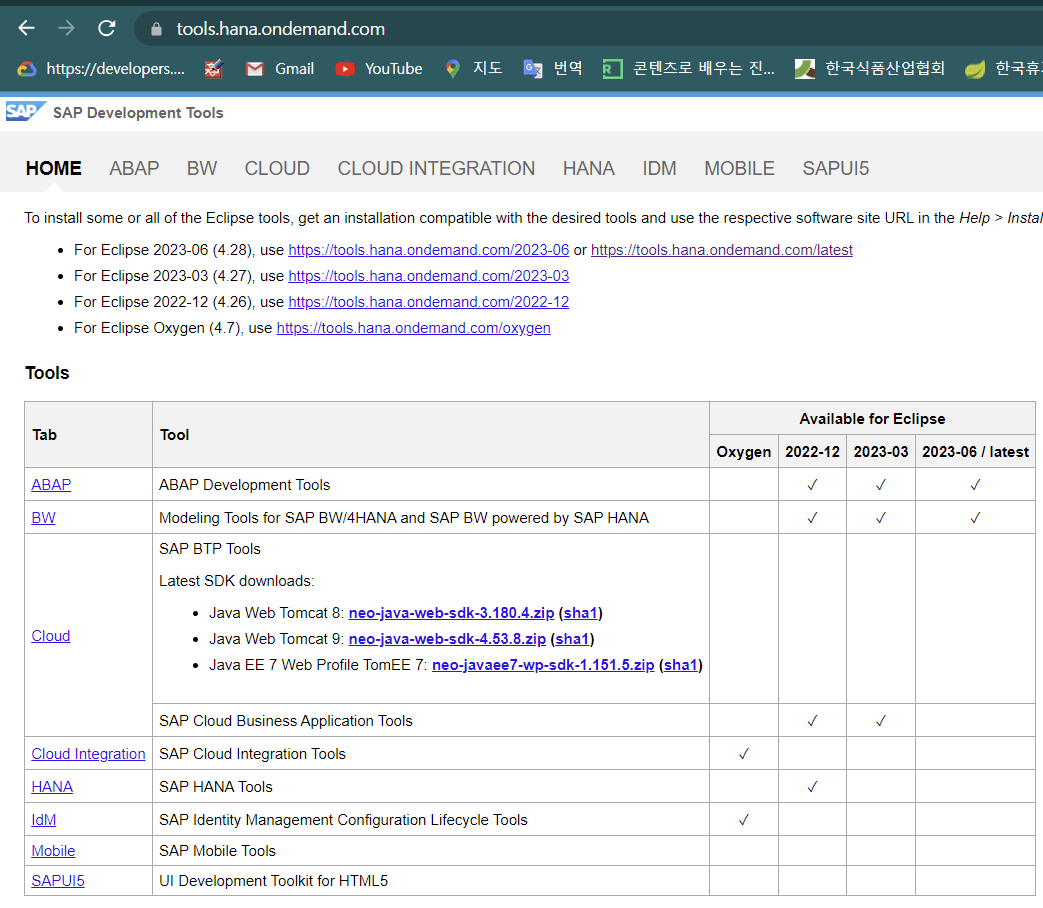The image size is (1043, 908).
Task: Select the HOME navigation tab
Action: coord(54,168)
